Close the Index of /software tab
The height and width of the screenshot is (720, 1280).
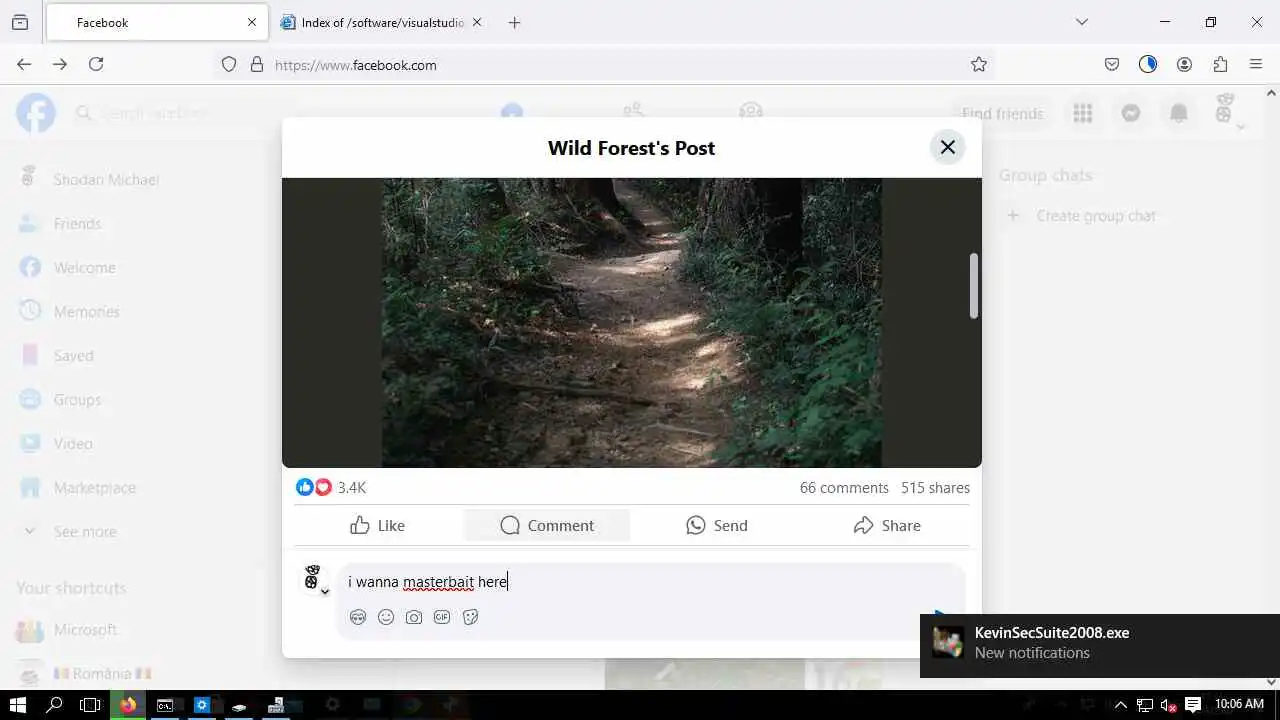[x=477, y=22]
